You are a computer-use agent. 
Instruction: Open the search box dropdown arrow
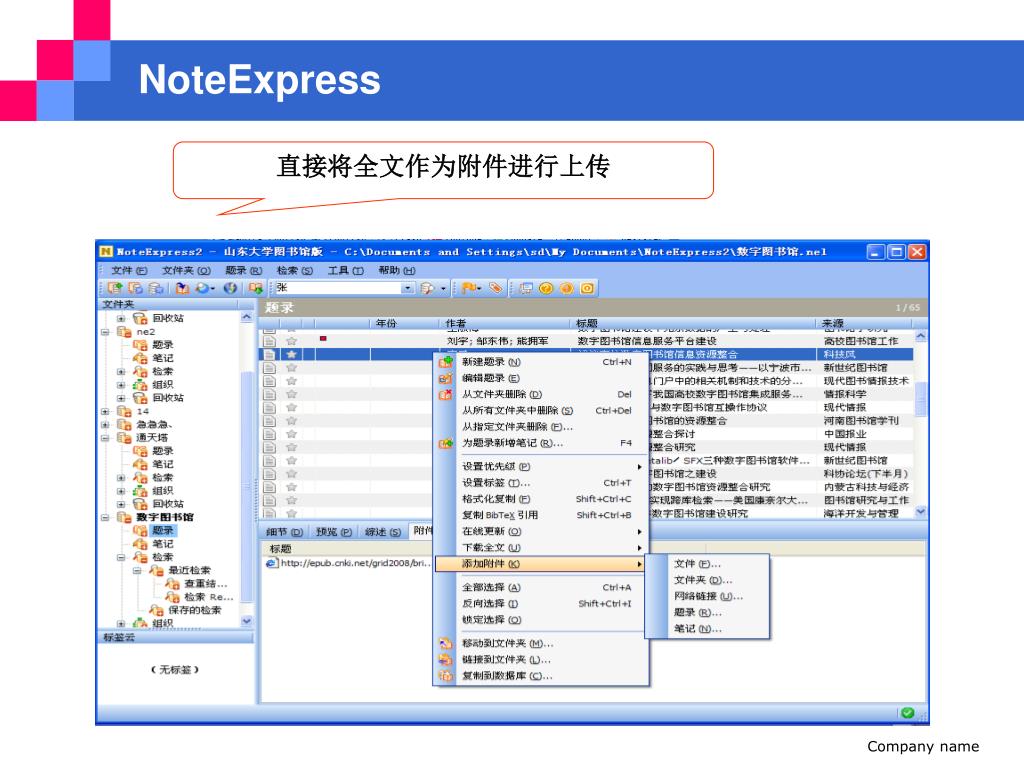pos(408,288)
